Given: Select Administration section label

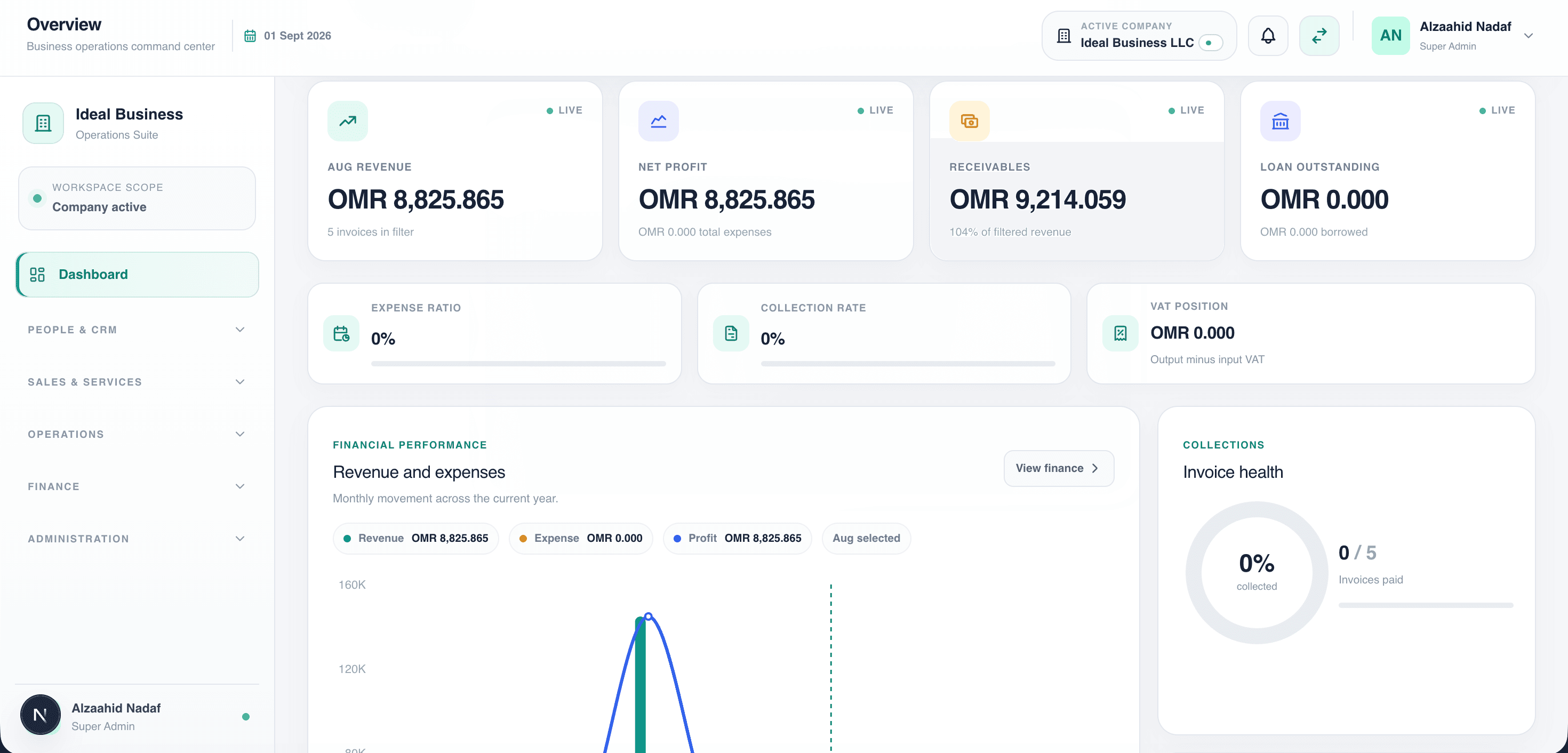Looking at the screenshot, I should point(78,539).
